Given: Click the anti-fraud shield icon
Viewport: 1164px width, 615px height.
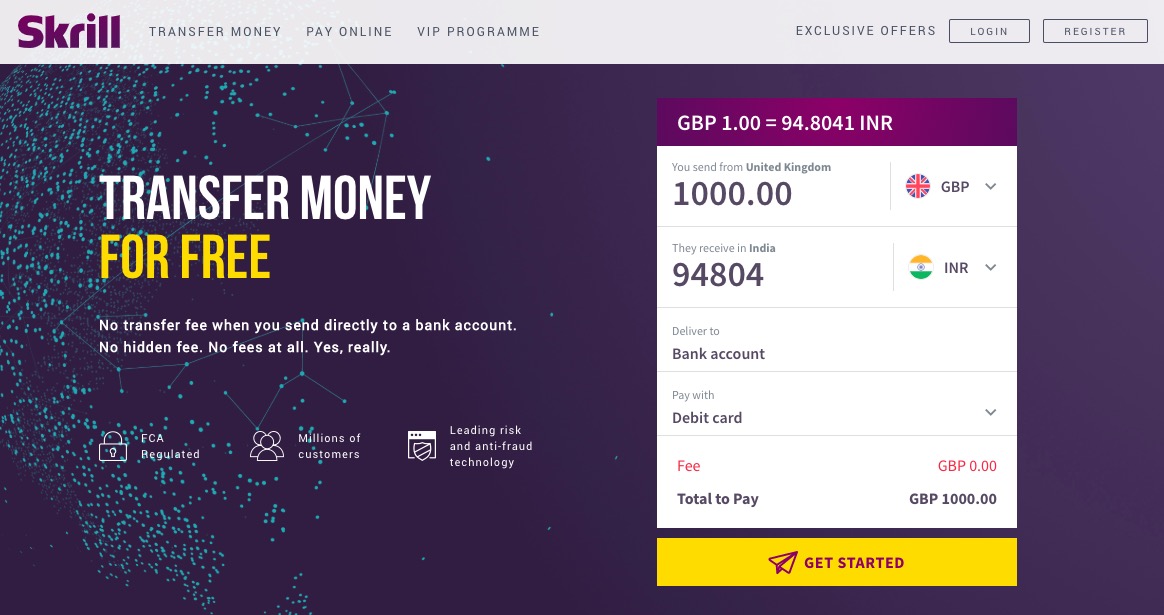Looking at the screenshot, I should tap(422, 446).
